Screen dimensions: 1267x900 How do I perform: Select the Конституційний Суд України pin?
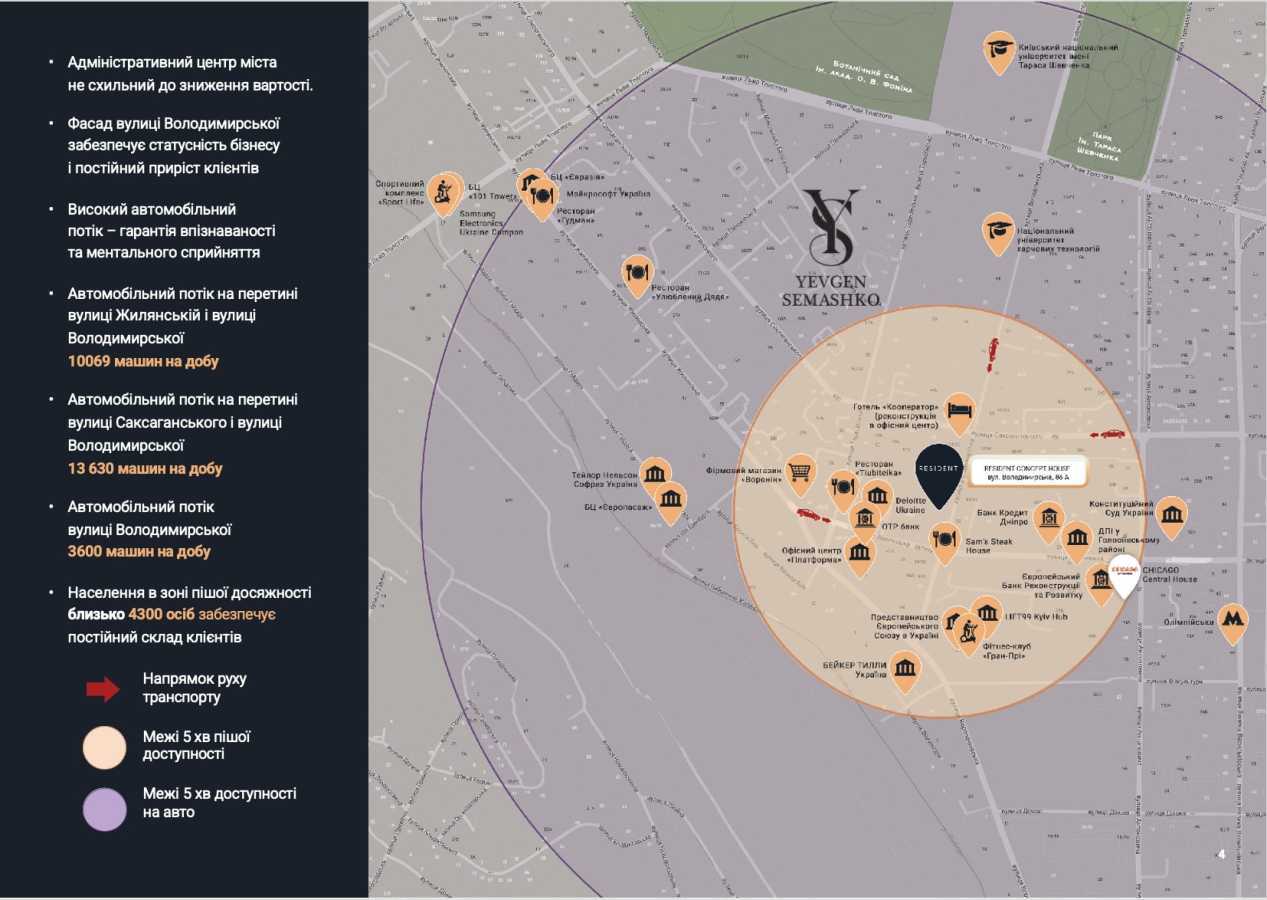1171,514
